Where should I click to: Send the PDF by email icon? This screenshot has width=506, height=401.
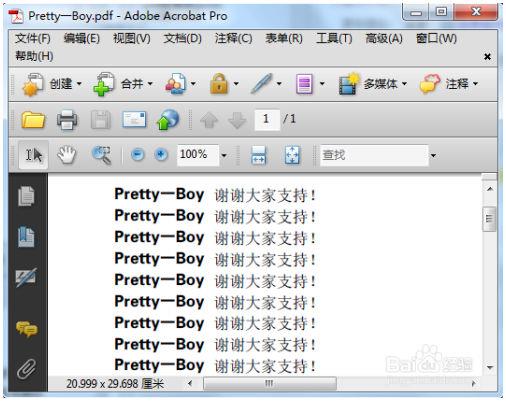[134, 119]
